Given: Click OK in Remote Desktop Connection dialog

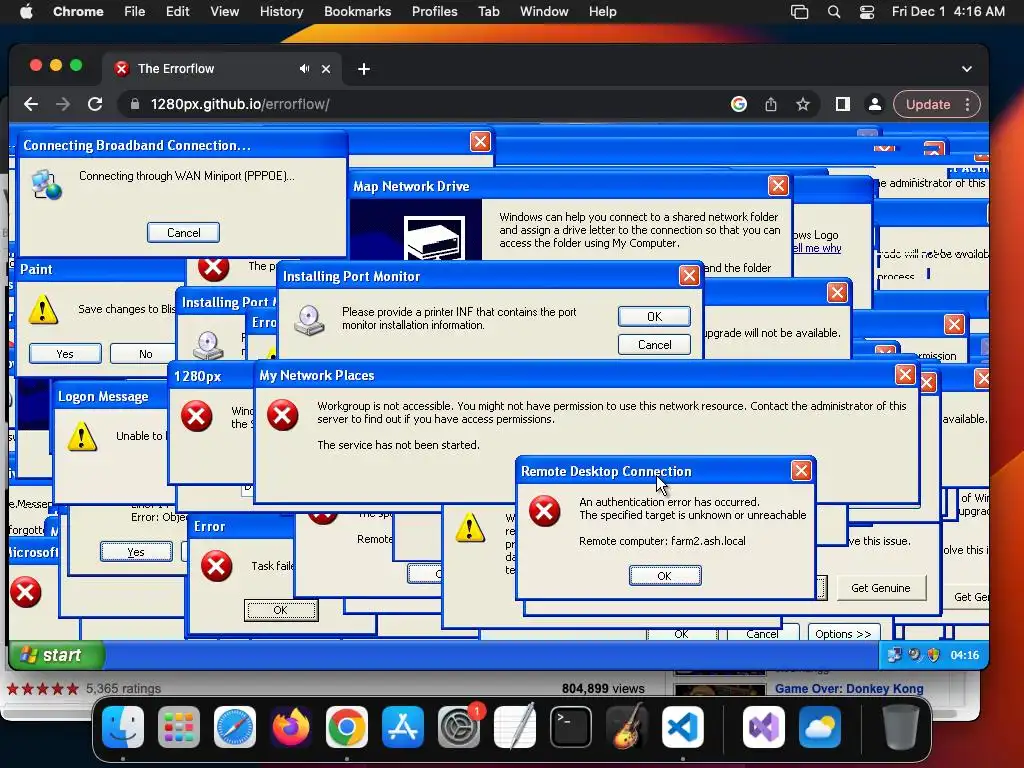Looking at the screenshot, I should tap(665, 575).
